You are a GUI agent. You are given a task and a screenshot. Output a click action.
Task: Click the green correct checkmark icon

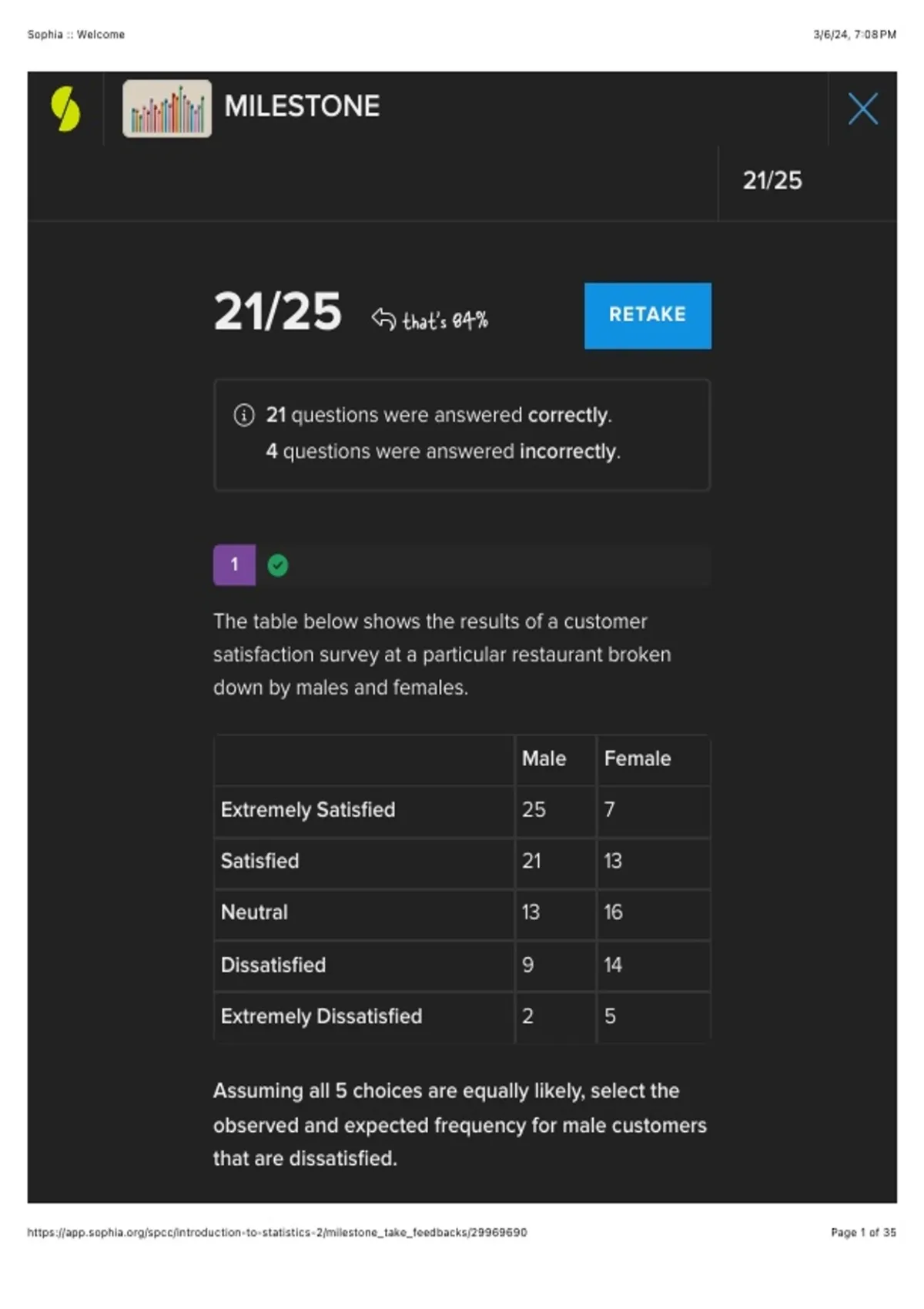pyautogui.click(x=278, y=566)
